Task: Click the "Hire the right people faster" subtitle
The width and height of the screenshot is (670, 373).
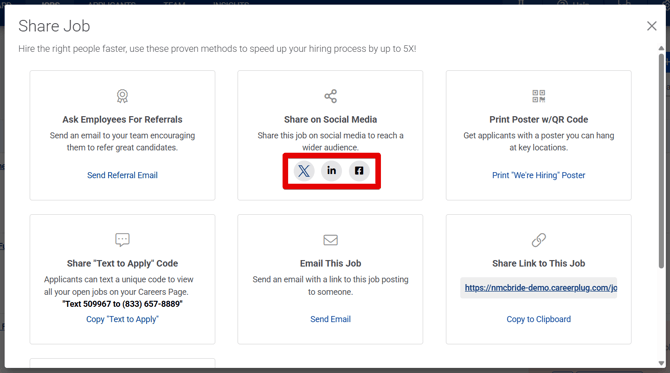Action: pyautogui.click(x=217, y=49)
